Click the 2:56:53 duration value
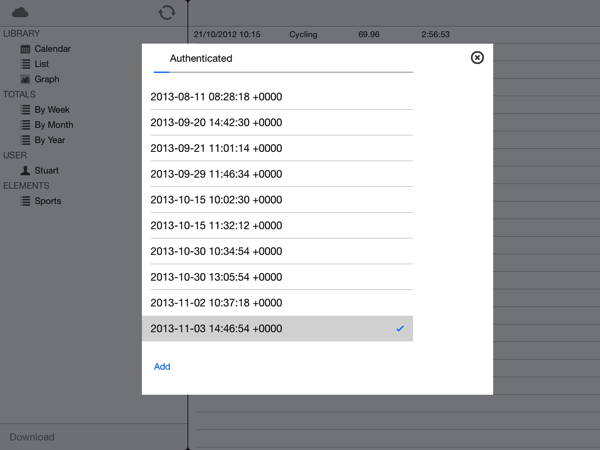Screen dimensions: 600x450 (435, 34)
